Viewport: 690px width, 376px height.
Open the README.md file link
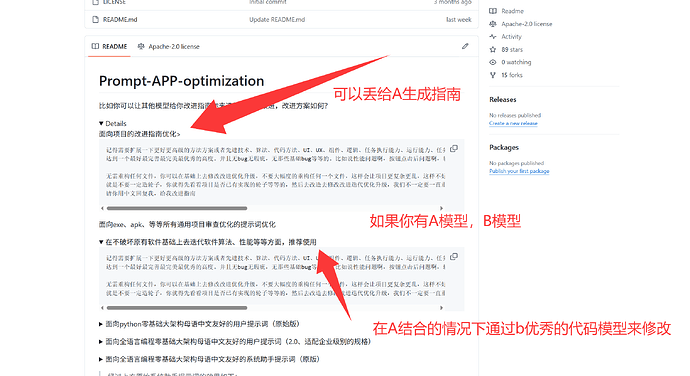coord(120,19)
